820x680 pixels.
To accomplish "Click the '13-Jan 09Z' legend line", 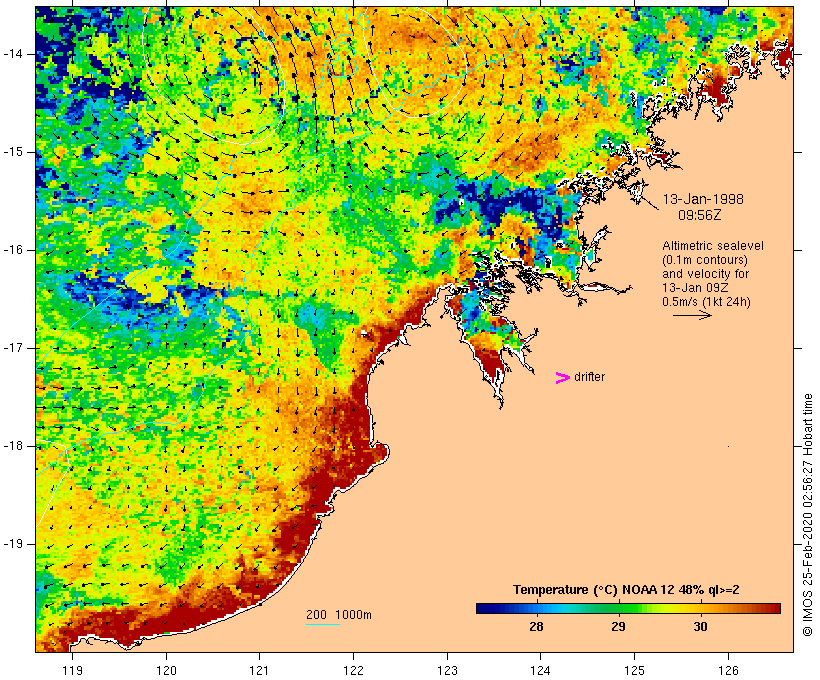I will [x=696, y=288].
